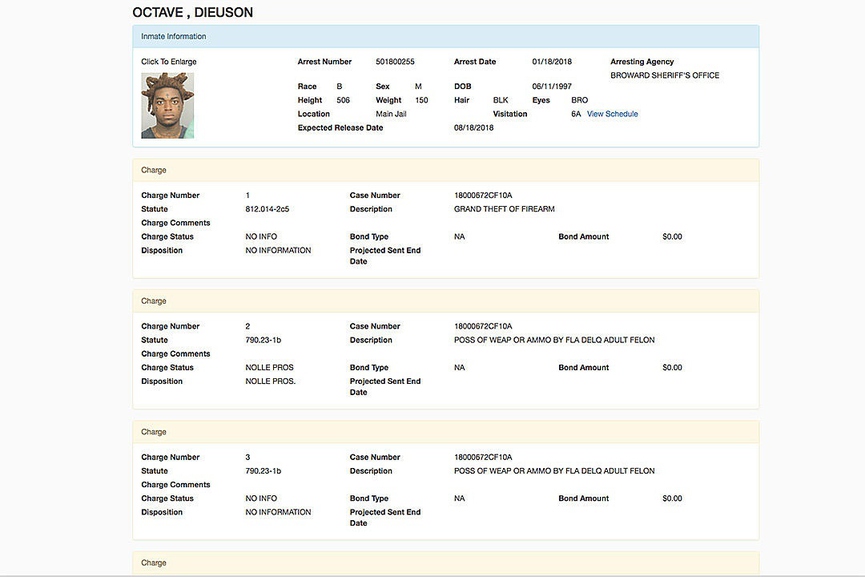The width and height of the screenshot is (865, 577).
Task: Click the date of birth 06/11/1997
Action: pos(552,86)
